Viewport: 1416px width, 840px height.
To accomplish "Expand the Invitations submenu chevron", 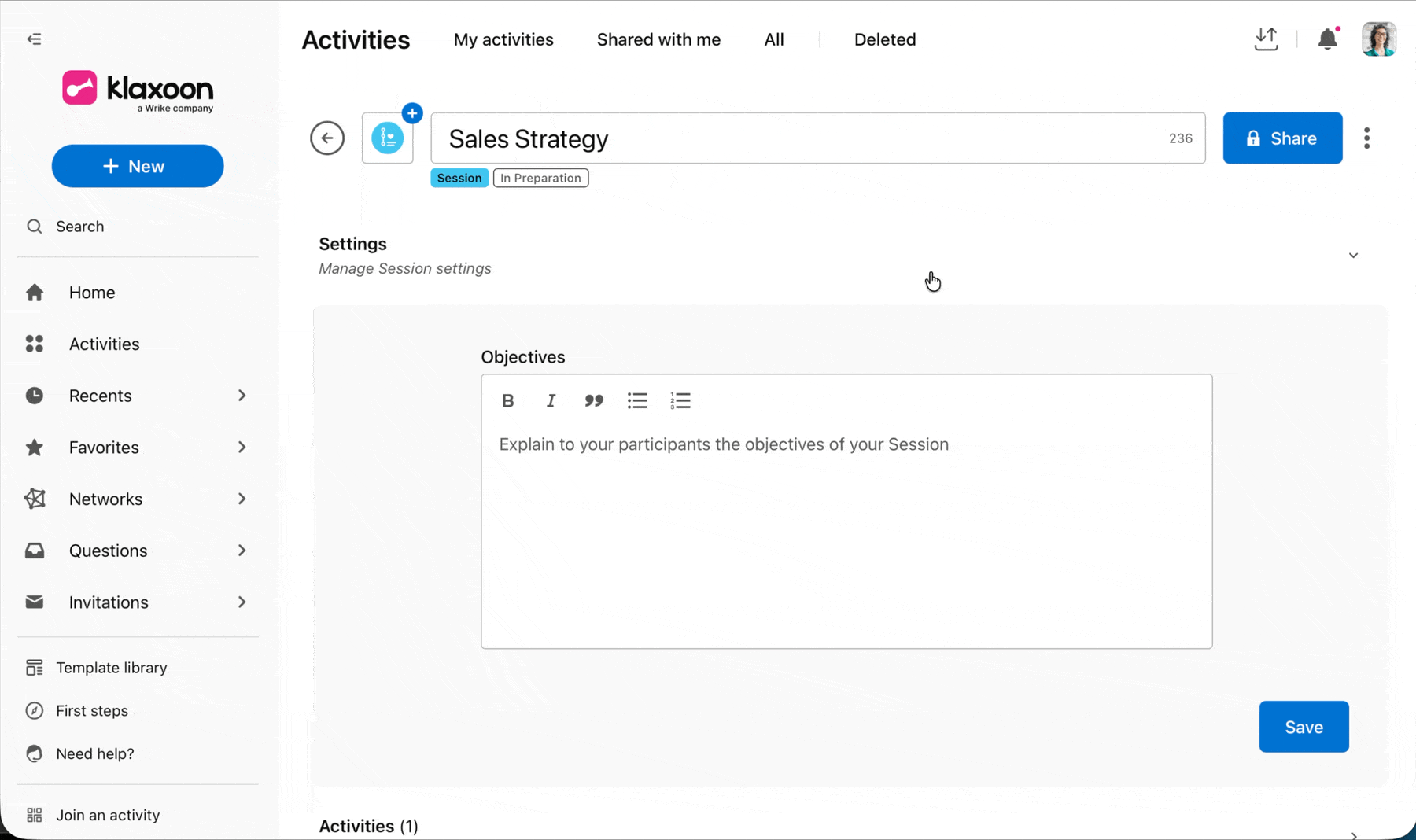I will pyautogui.click(x=242, y=602).
